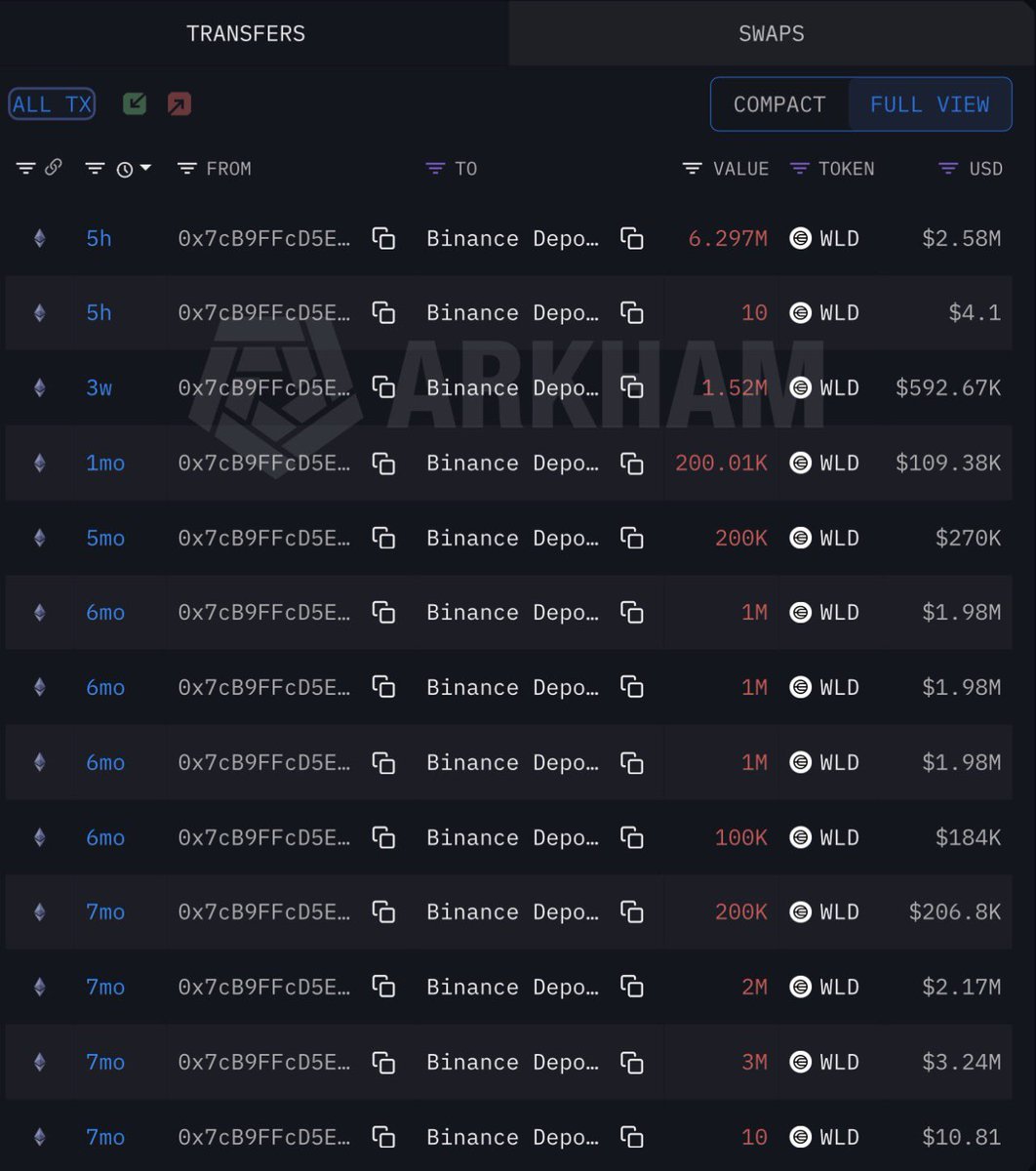1036x1171 pixels.
Task: Open the transaction link column filter
Action: (26, 168)
